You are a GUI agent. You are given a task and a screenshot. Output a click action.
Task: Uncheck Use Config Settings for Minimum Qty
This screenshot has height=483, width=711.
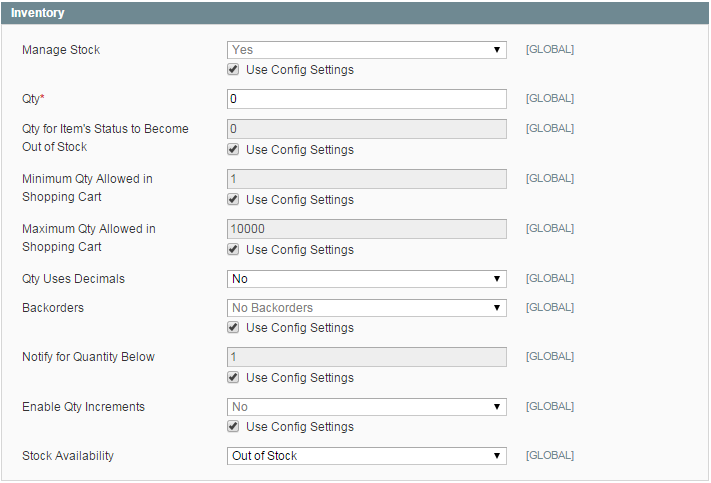pos(233,200)
